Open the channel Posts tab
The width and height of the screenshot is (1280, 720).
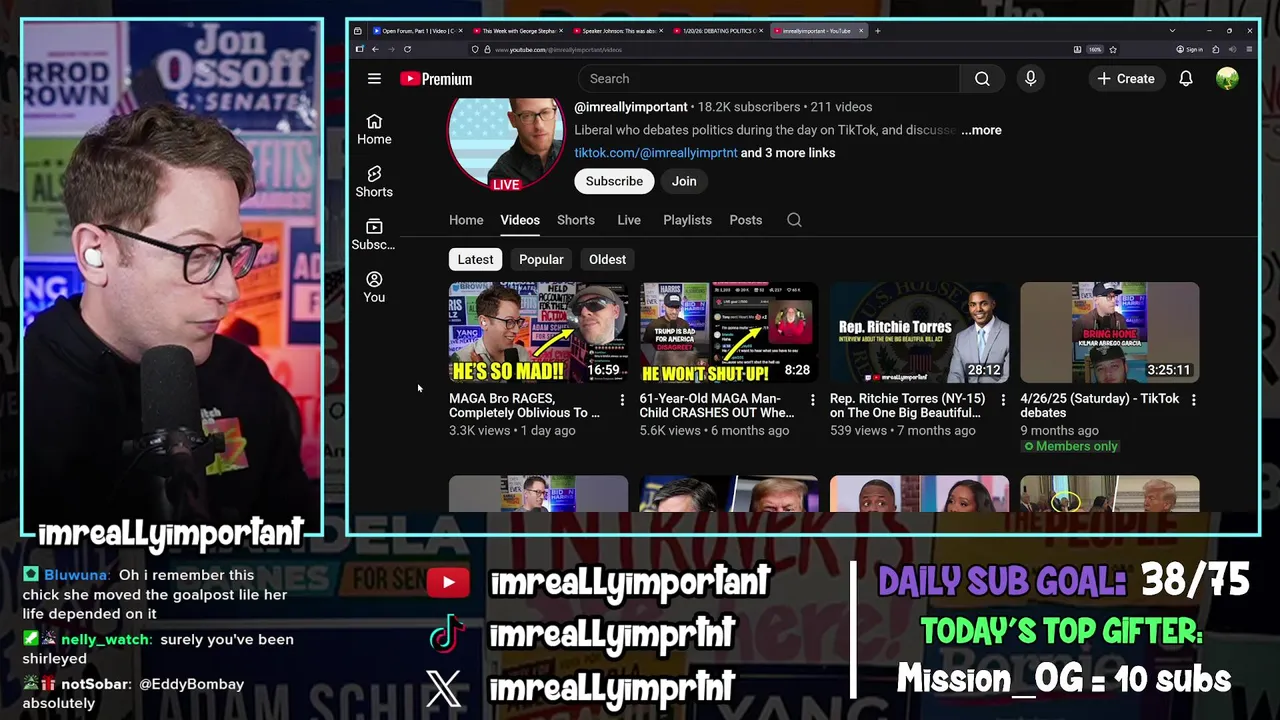746,220
